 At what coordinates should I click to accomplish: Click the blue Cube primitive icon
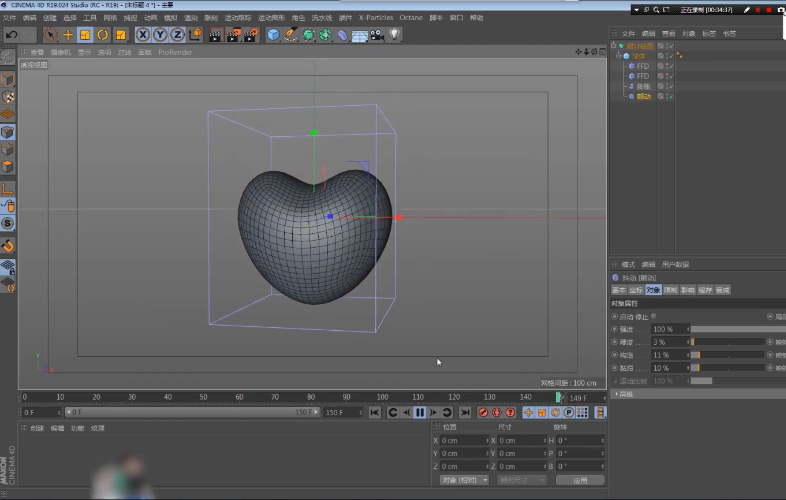click(273, 35)
